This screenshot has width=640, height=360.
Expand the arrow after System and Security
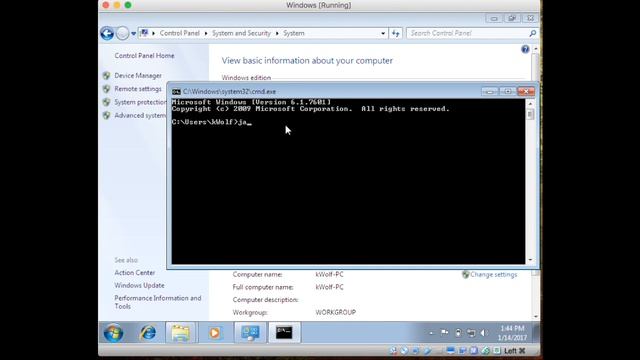277,33
